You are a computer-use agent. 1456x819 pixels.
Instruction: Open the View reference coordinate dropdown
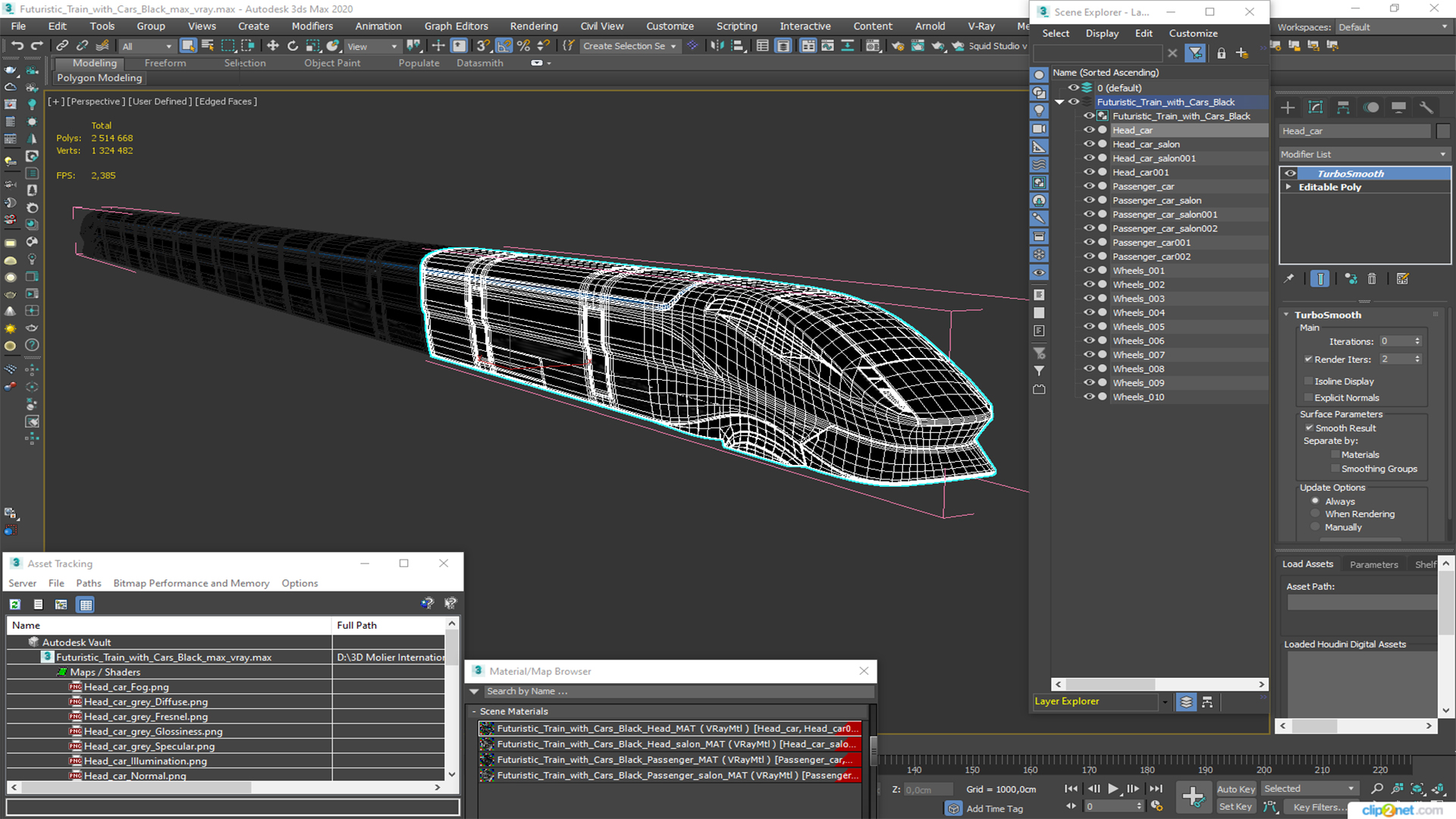(372, 46)
